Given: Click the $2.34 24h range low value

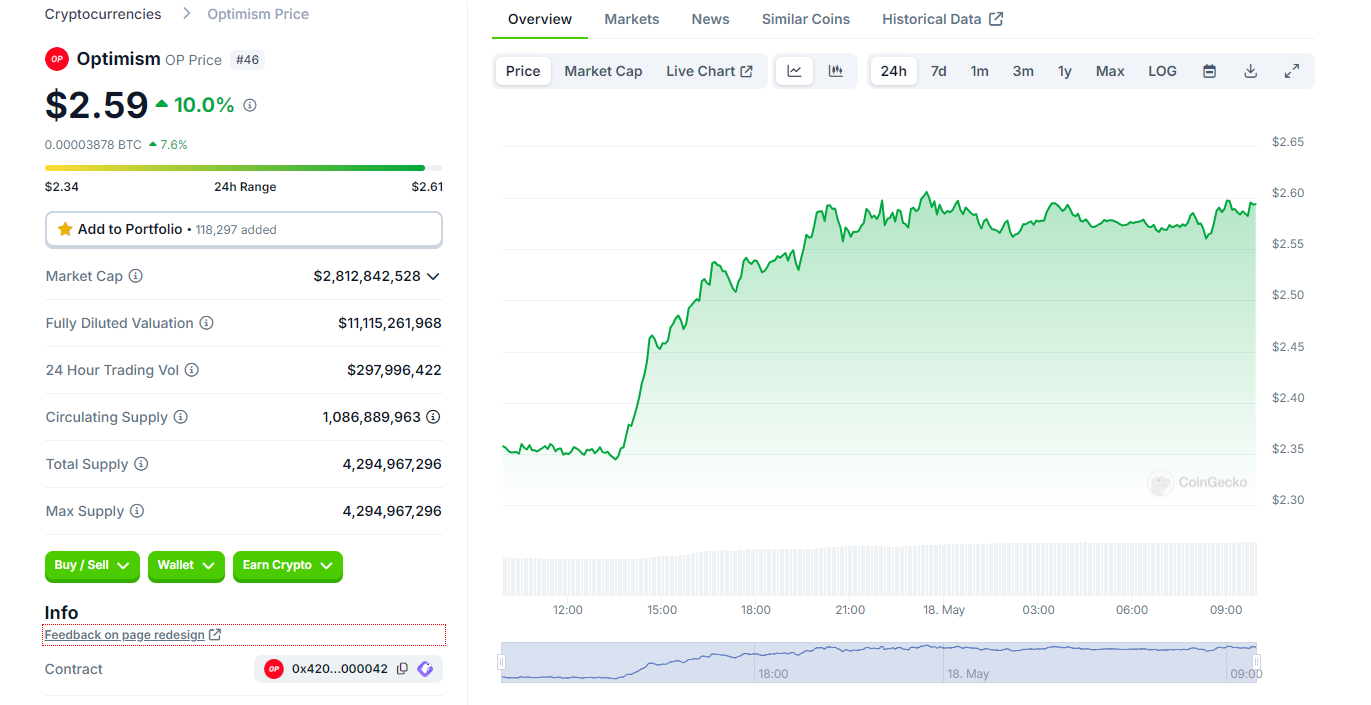Looking at the screenshot, I should tap(62, 187).
